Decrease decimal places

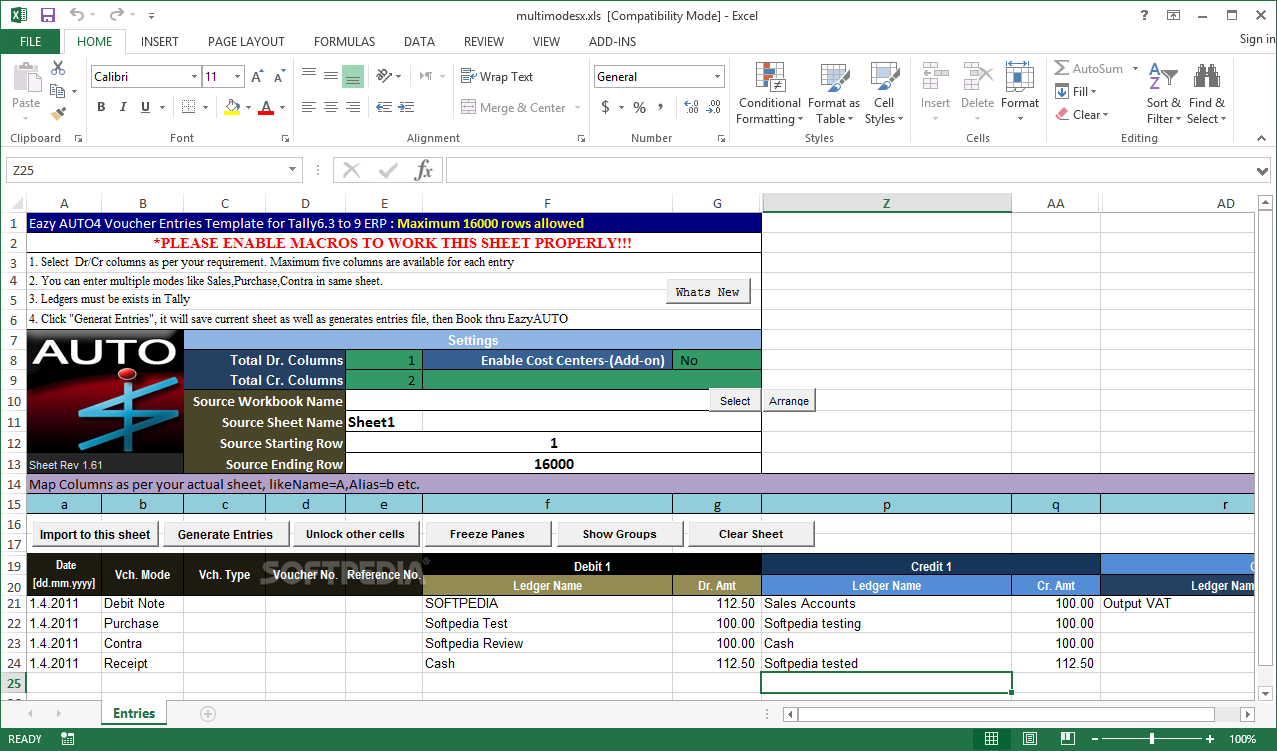[714, 107]
